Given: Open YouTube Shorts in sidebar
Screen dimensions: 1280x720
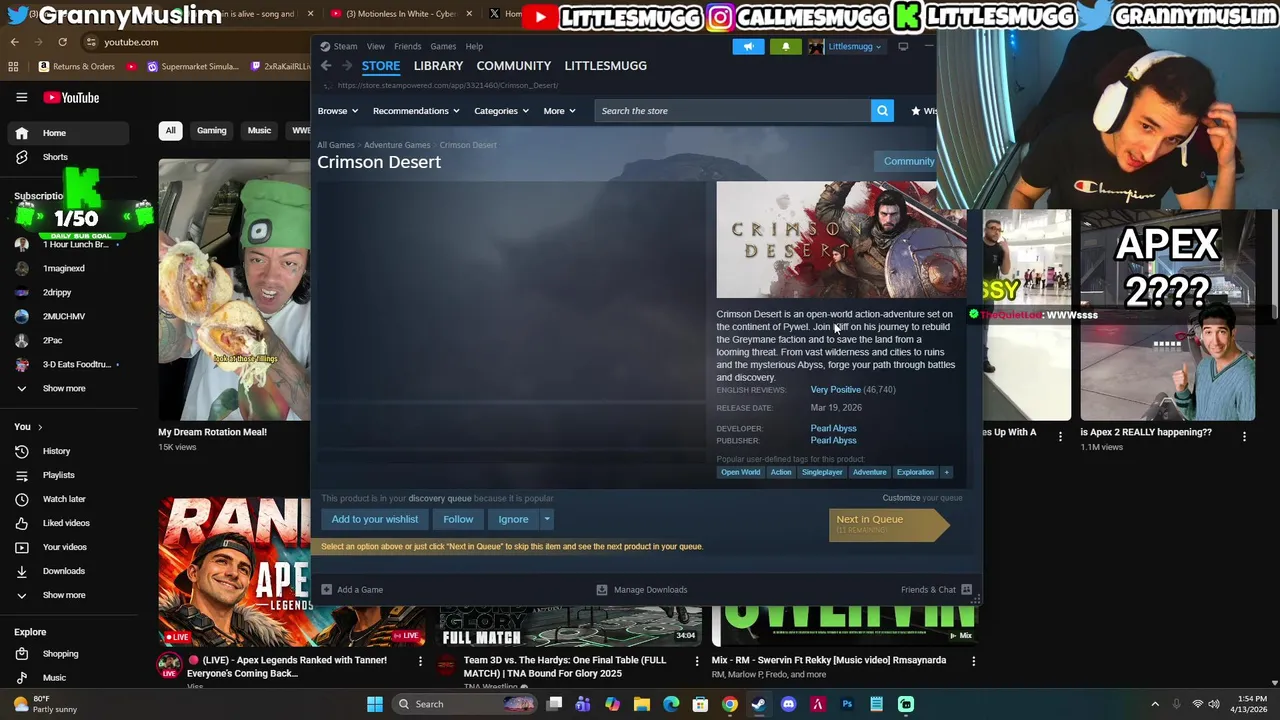Looking at the screenshot, I should [55, 157].
